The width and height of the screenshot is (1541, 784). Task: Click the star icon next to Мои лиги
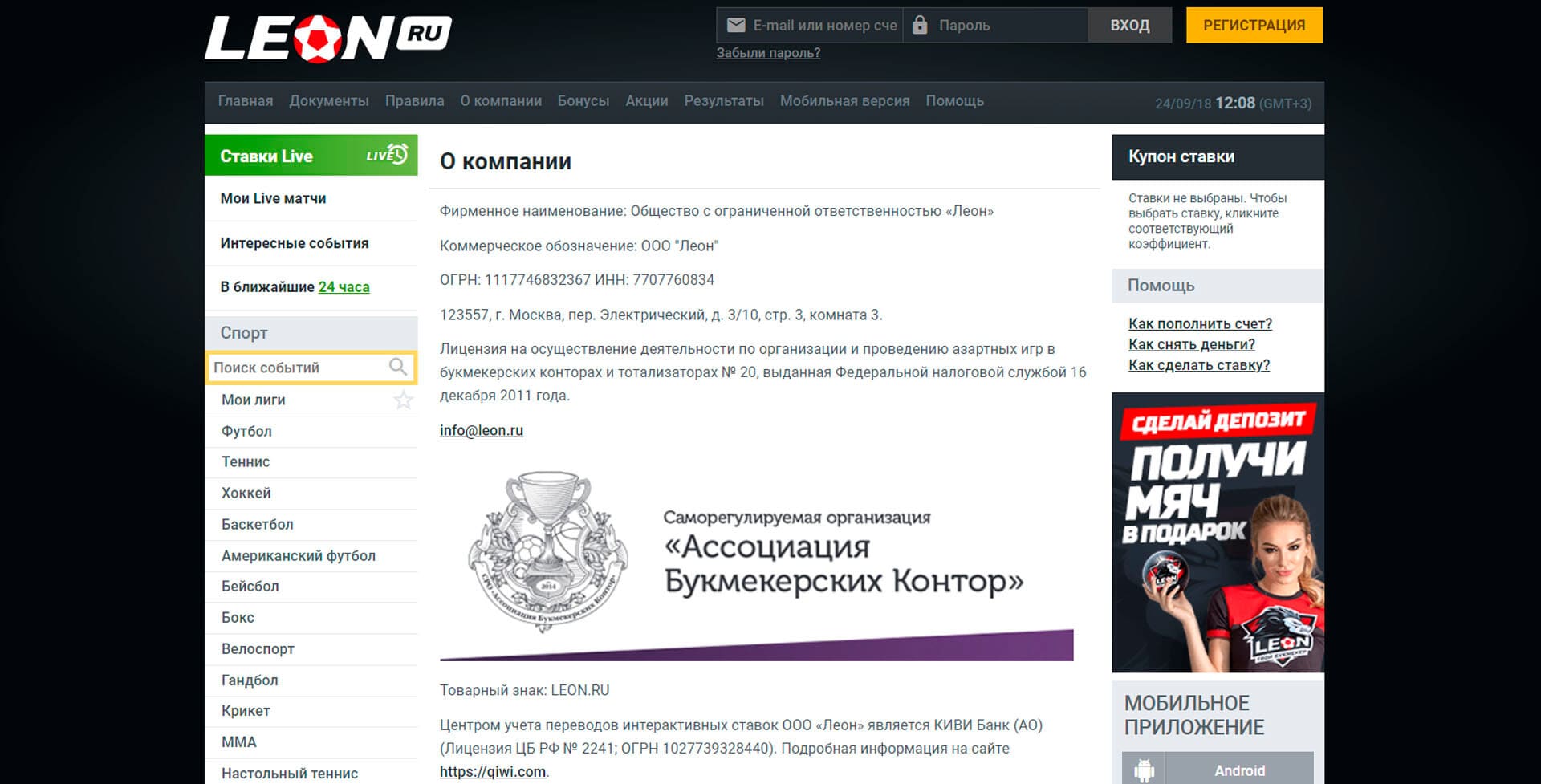point(403,400)
